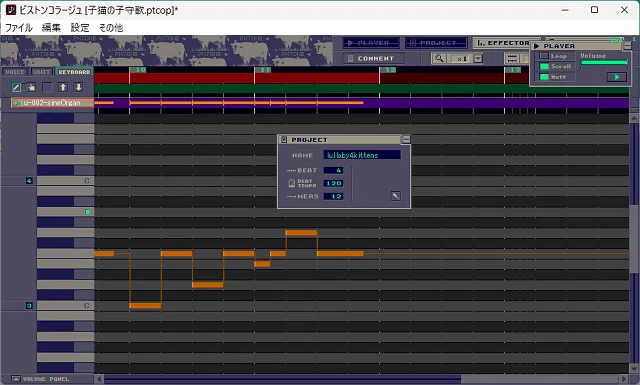Click measure 12 marker
The image size is (640, 385).
(390, 70)
